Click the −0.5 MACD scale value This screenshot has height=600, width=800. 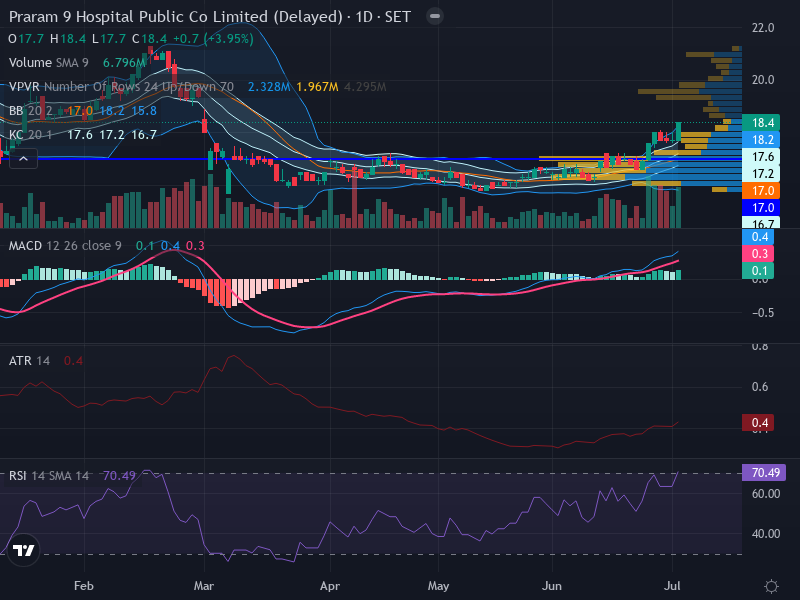click(x=763, y=313)
